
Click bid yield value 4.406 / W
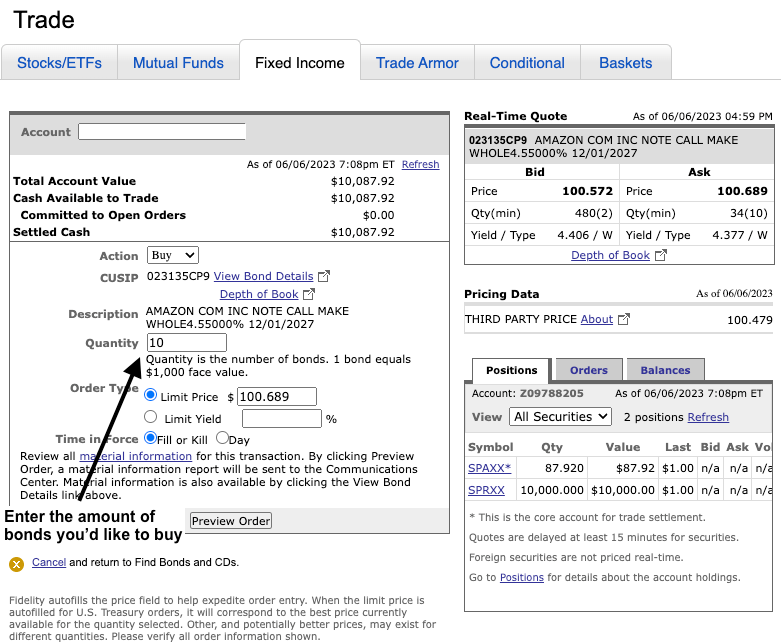[585, 235]
